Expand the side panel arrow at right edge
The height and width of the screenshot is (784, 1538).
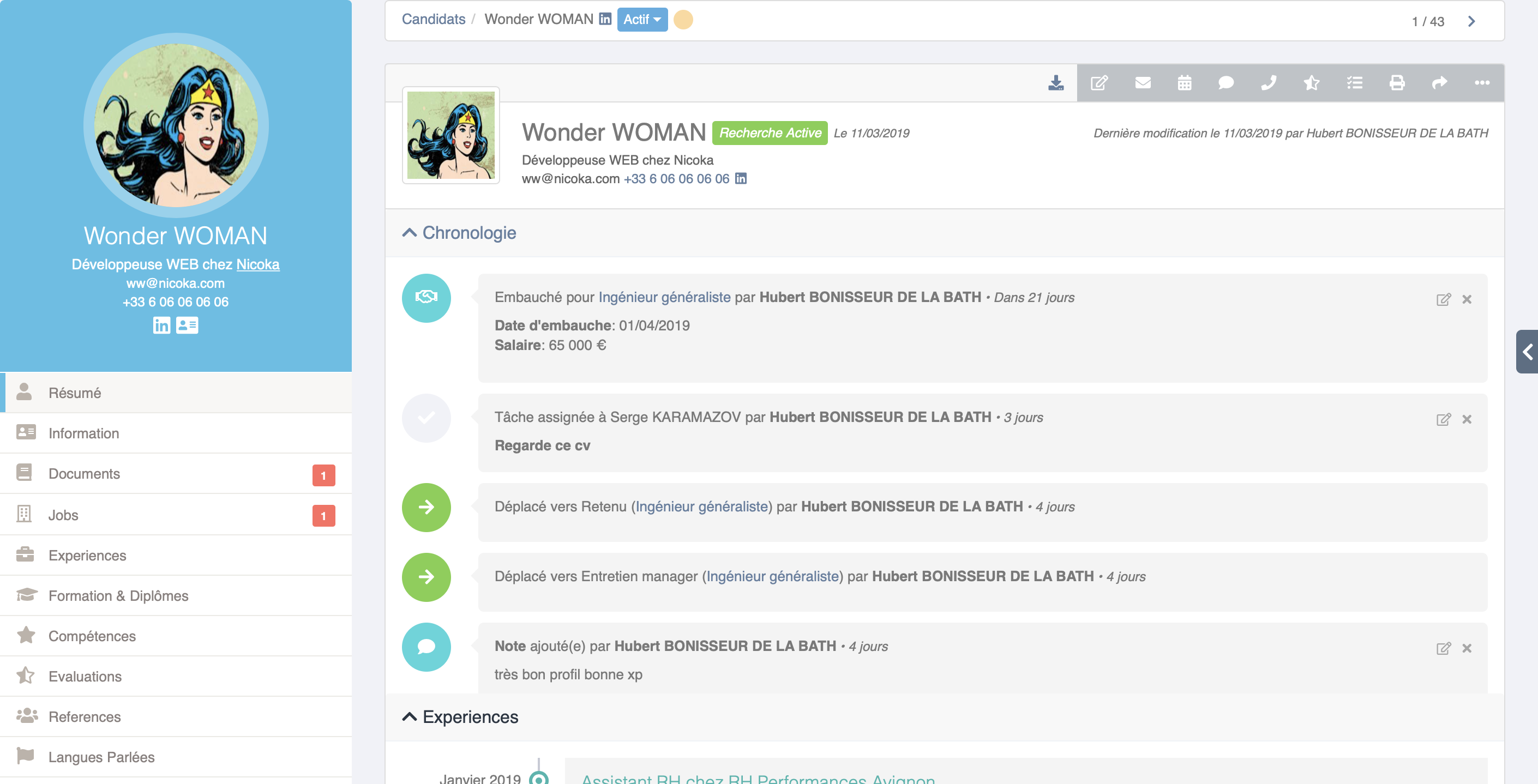point(1527,352)
